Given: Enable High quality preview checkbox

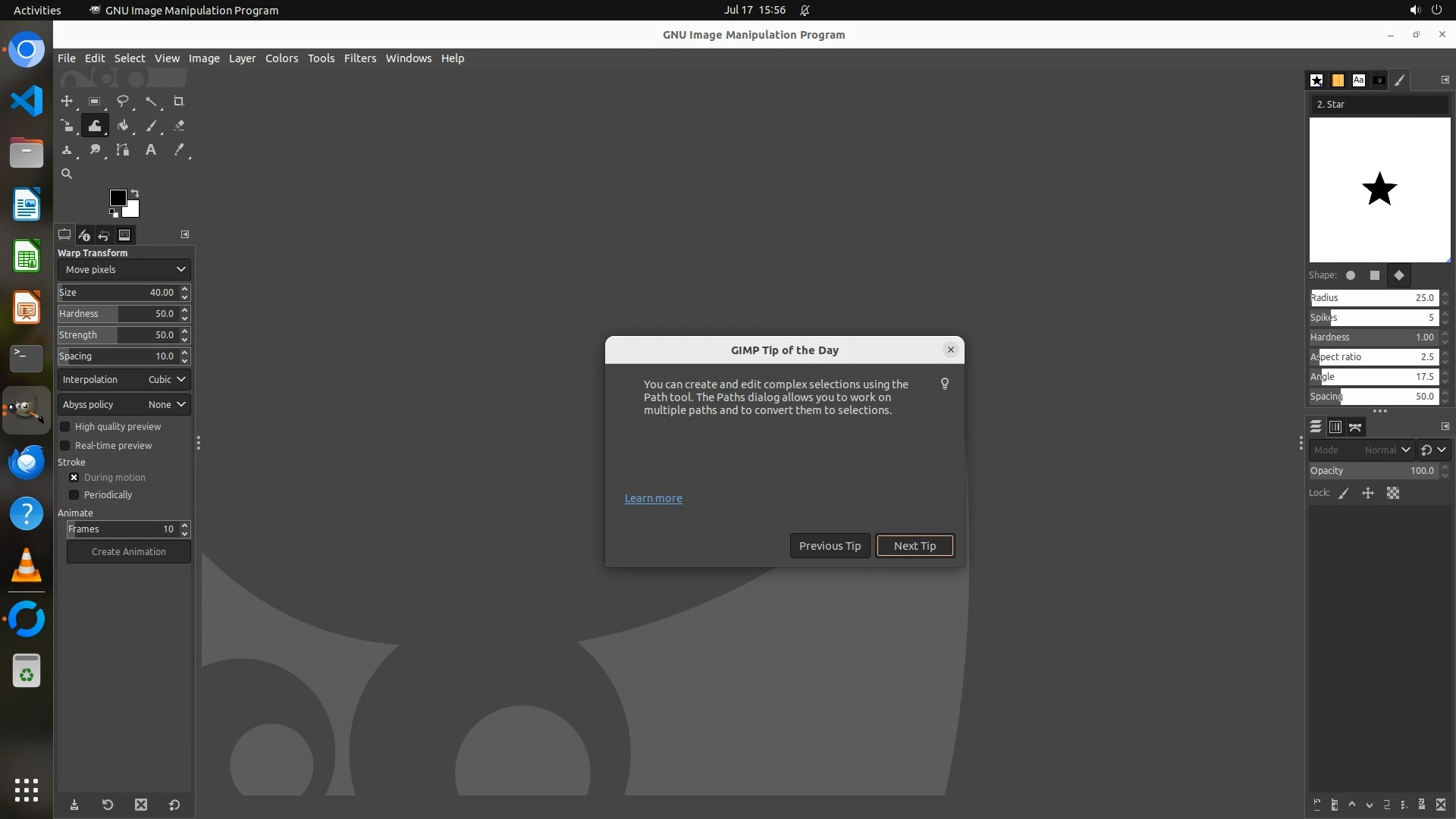Looking at the screenshot, I should tap(65, 427).
